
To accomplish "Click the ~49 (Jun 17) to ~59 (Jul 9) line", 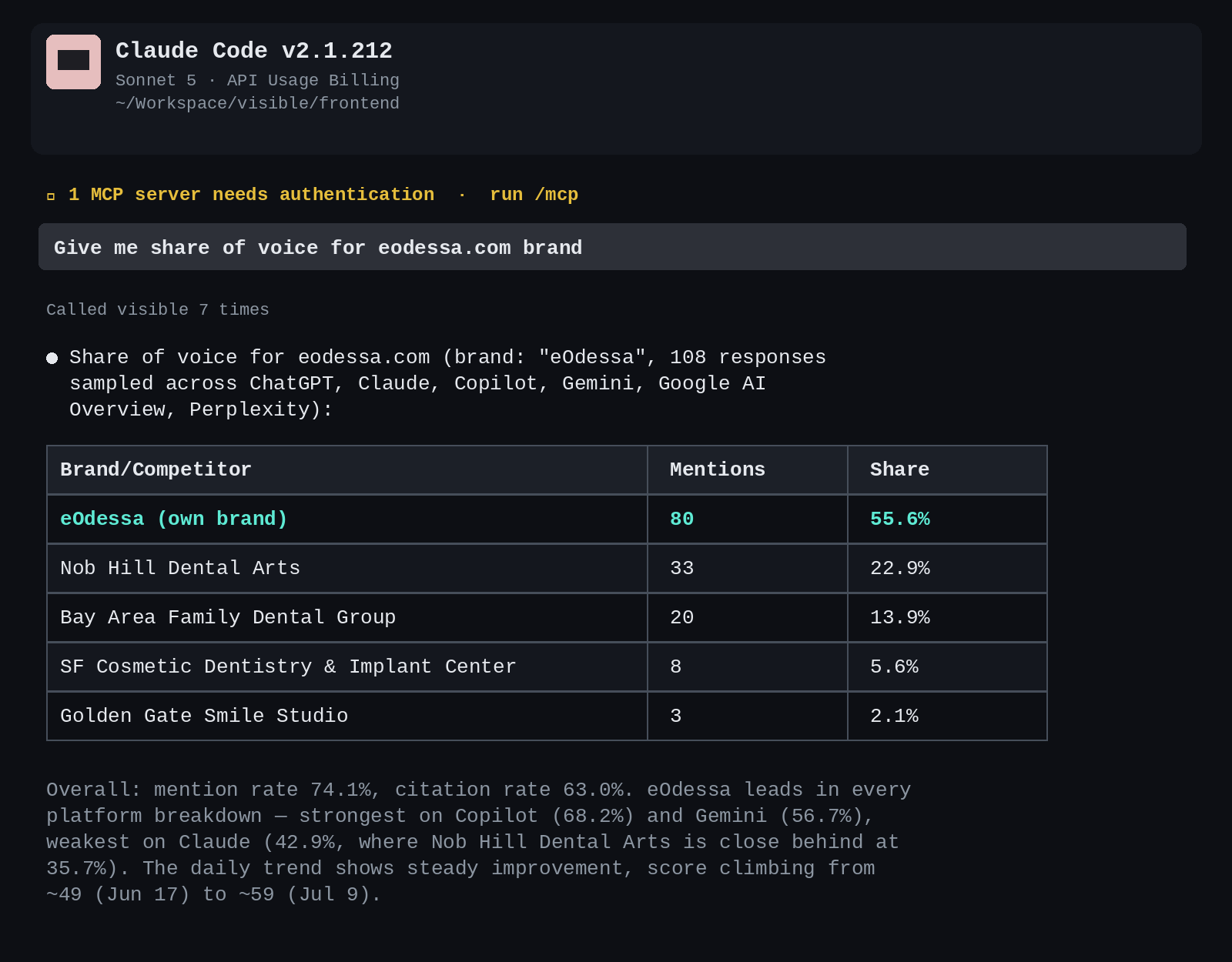I will point(213,894).
